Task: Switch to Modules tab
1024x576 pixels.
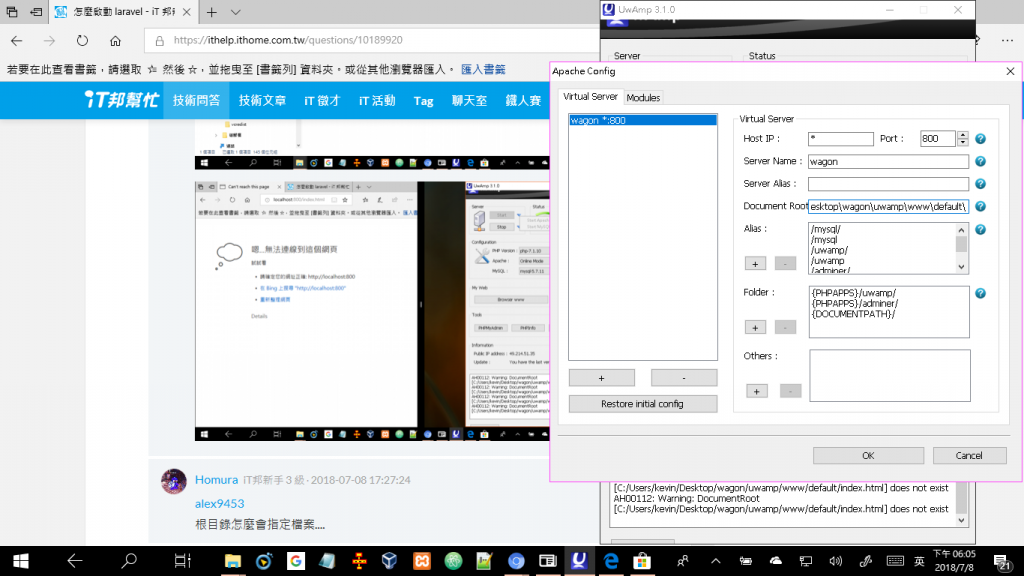Action: (643, 97)
